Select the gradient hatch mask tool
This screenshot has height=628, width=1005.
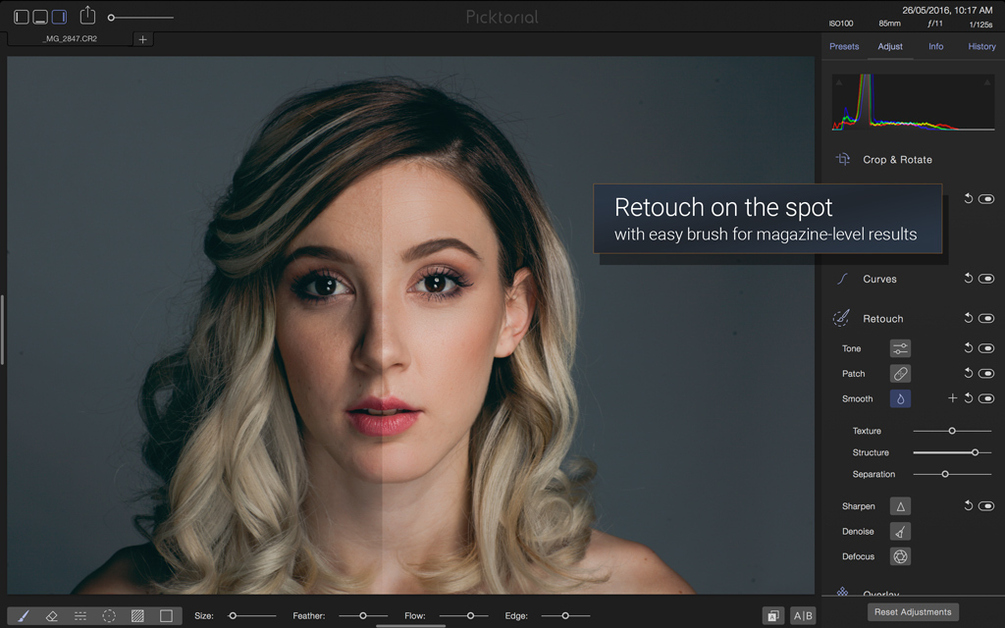click(137, 616)
